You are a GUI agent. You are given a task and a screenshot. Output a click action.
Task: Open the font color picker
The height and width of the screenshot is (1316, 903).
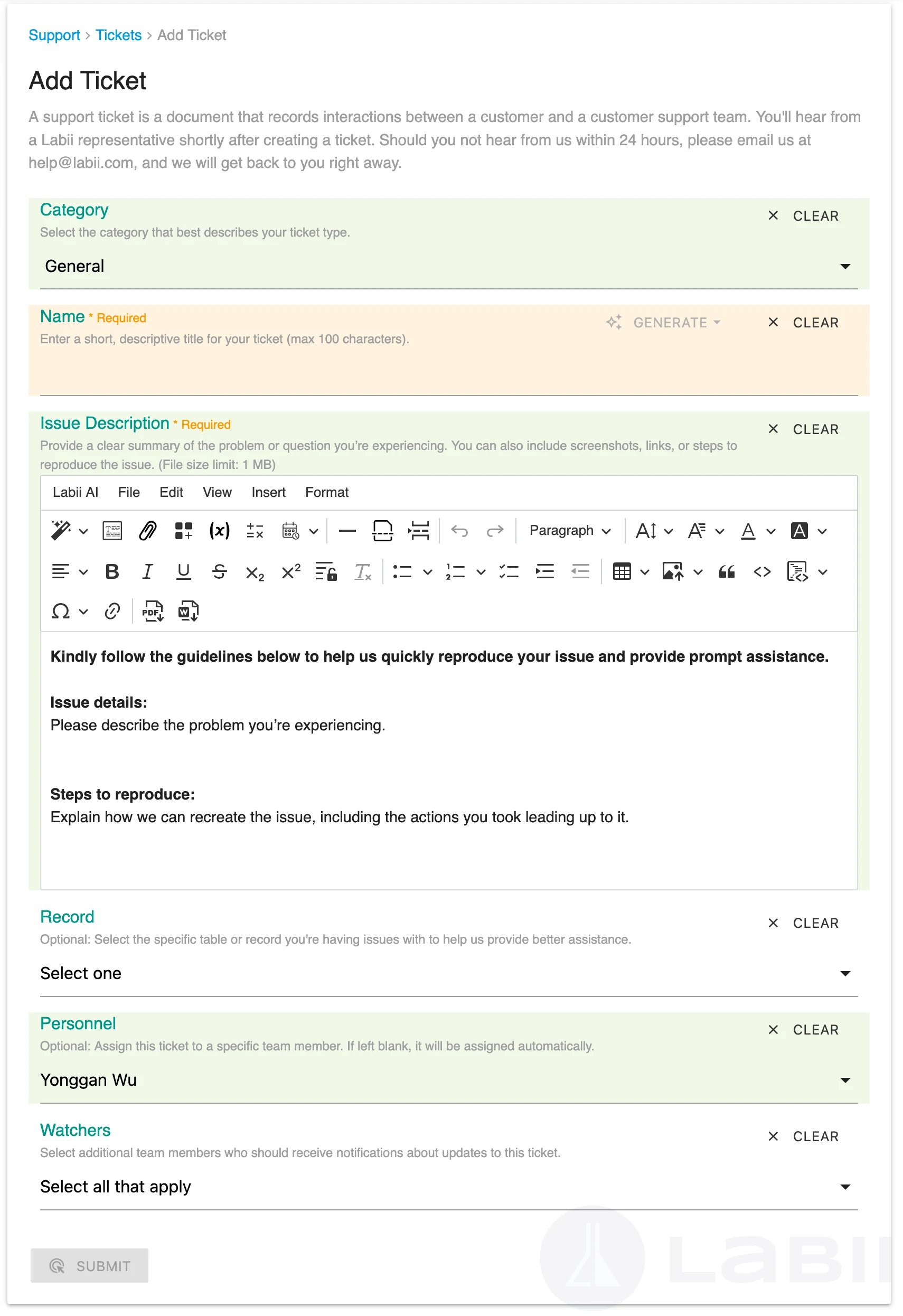[x=748, y=531]
